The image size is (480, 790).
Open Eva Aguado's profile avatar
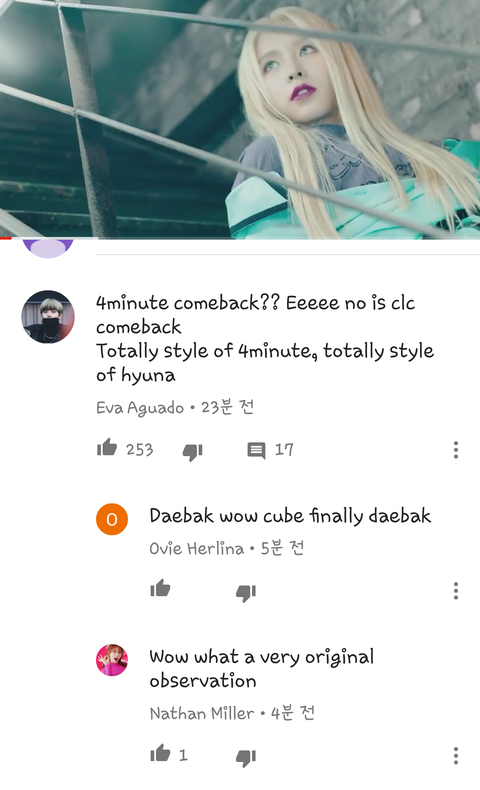pyautogui.click(x=48, y=317)
